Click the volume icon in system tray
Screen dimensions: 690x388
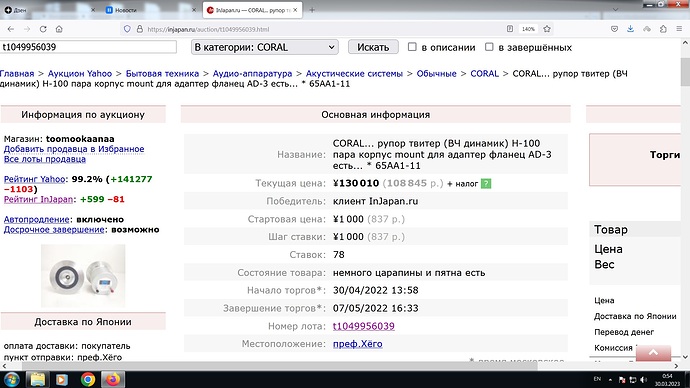pyautogui.click(x=643, y=379)
